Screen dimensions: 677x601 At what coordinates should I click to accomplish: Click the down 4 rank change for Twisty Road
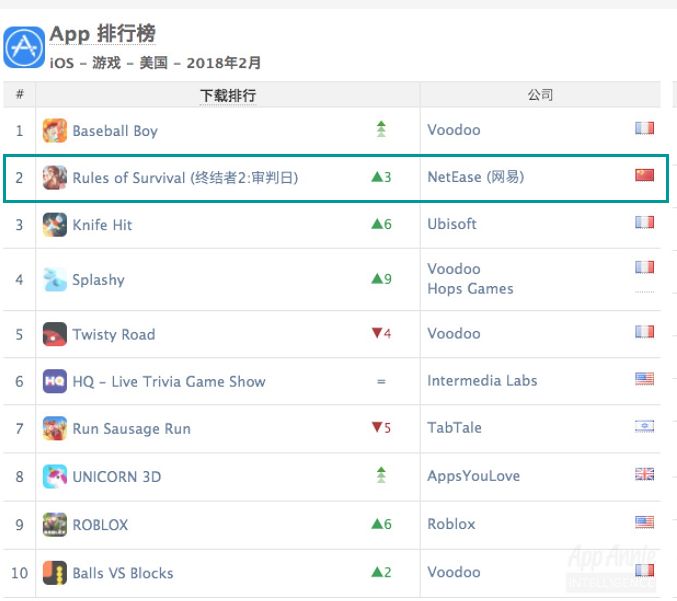381,333
